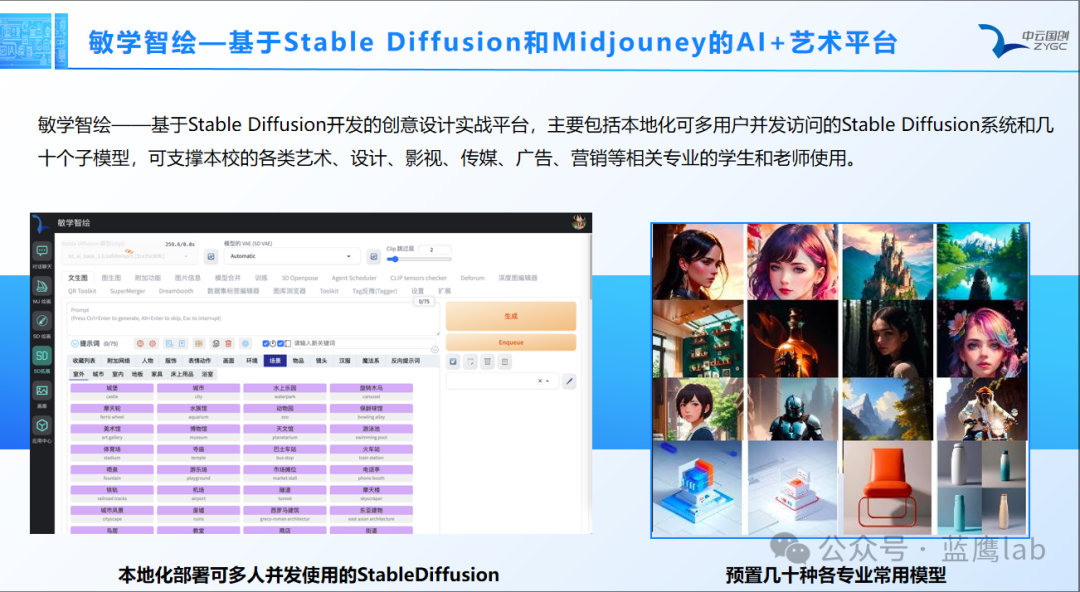This screenshot has height=592, width=1080.
Task: Open the 图片信息 tab
Action: click(187, 278)
